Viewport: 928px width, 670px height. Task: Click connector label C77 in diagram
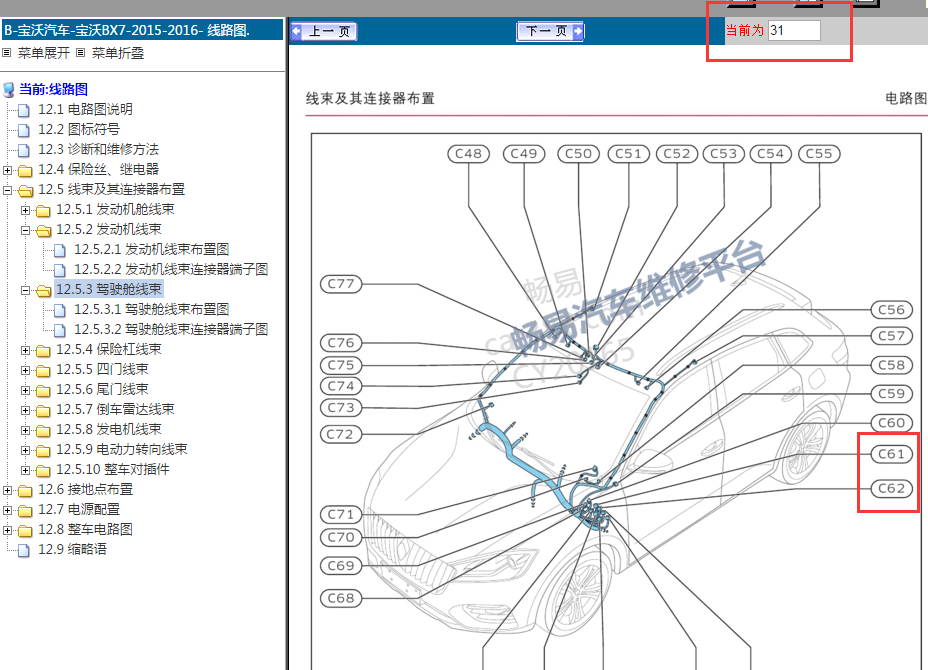[341, 284]
